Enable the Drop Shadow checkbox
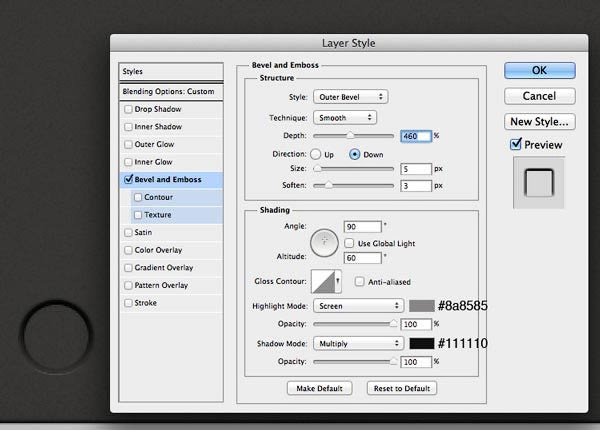Screen dimensions: 600x430 tap(128, 109)
